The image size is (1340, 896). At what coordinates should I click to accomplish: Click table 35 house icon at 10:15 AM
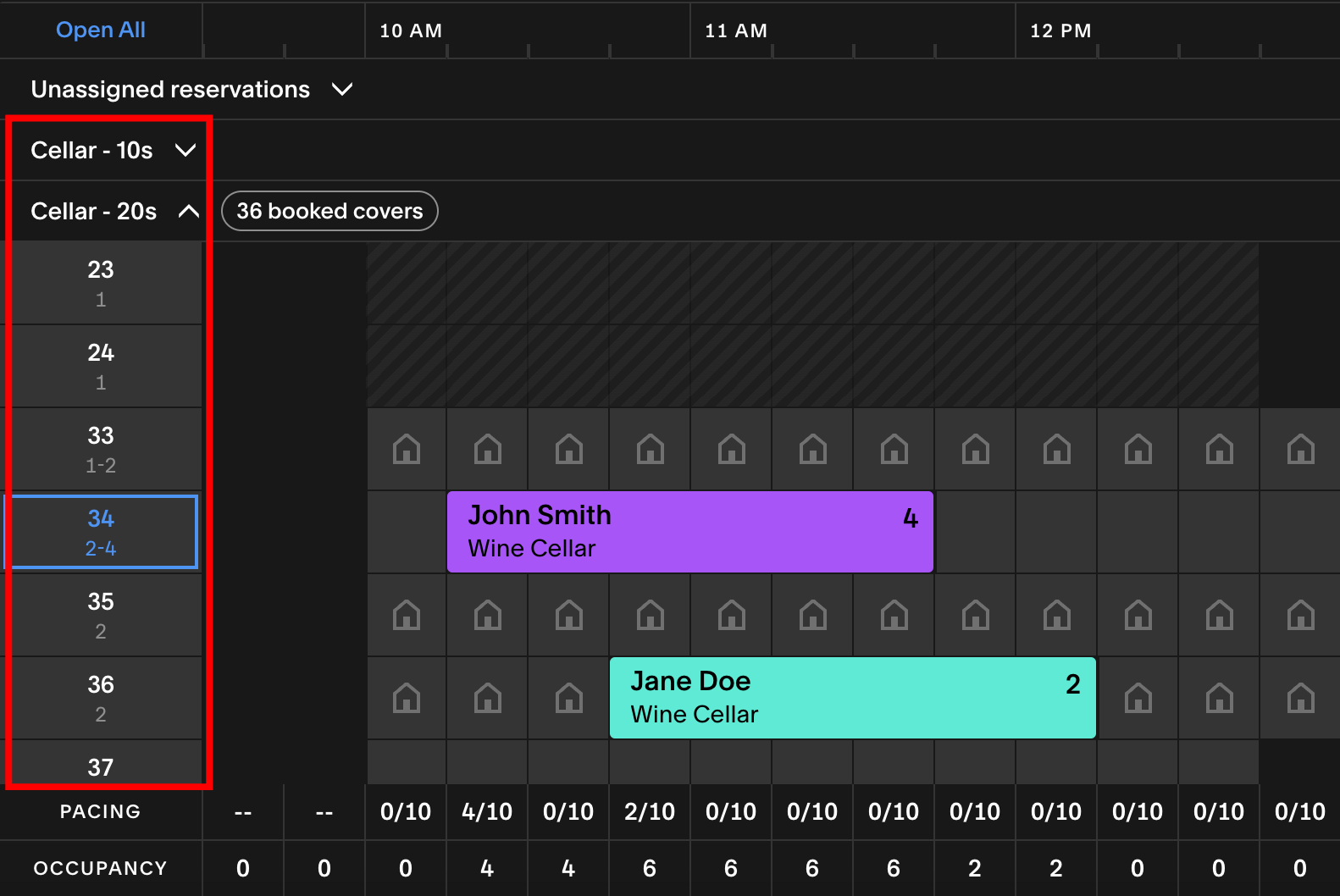click(488, 615)
